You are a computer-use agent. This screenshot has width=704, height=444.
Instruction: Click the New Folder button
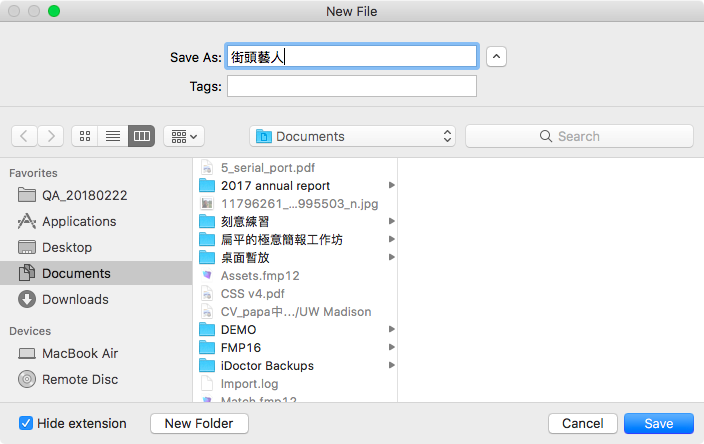coord(199,423)
